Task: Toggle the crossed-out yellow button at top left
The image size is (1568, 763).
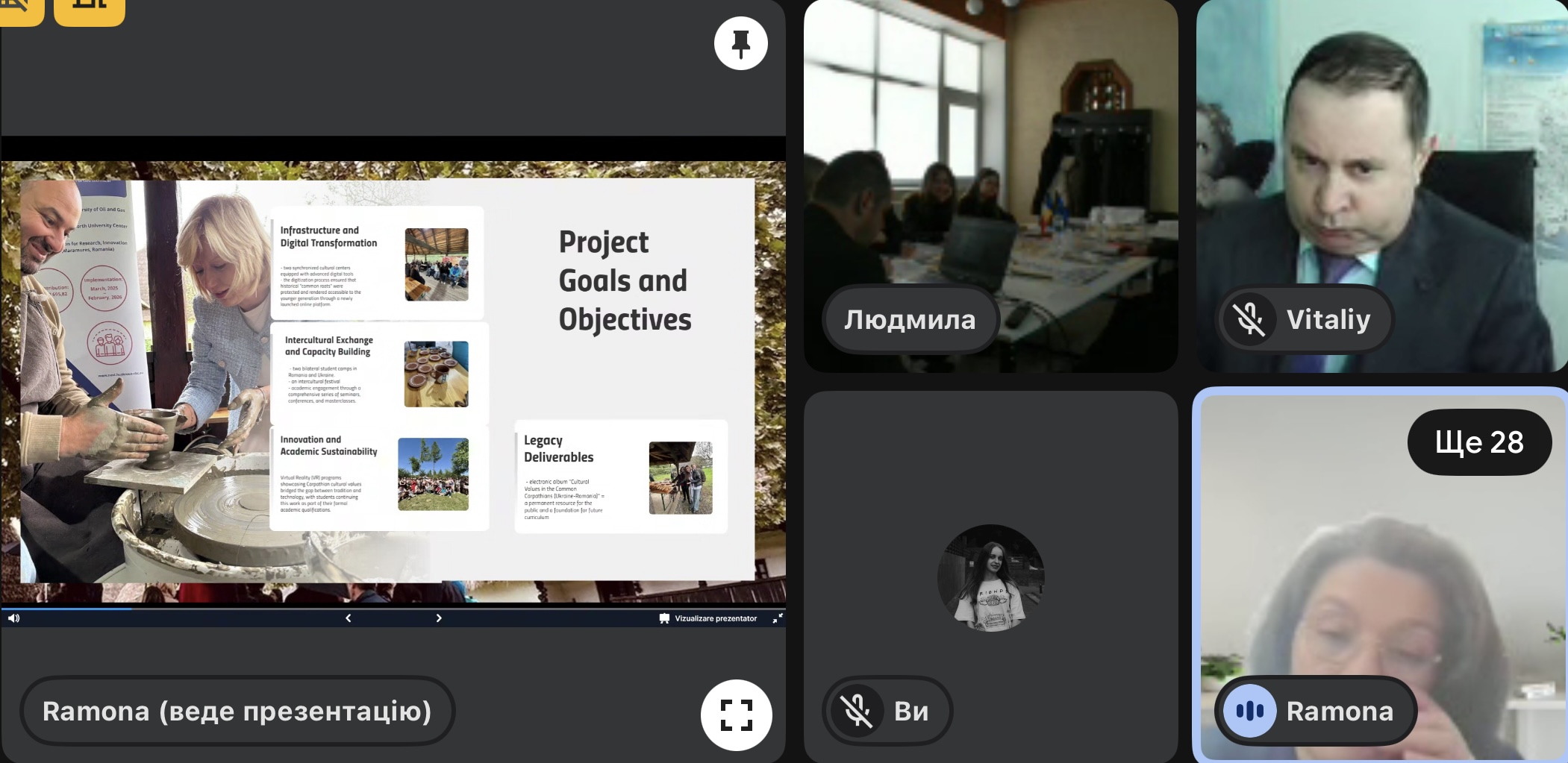Action: pyautogui.click(x=19, y=7)
